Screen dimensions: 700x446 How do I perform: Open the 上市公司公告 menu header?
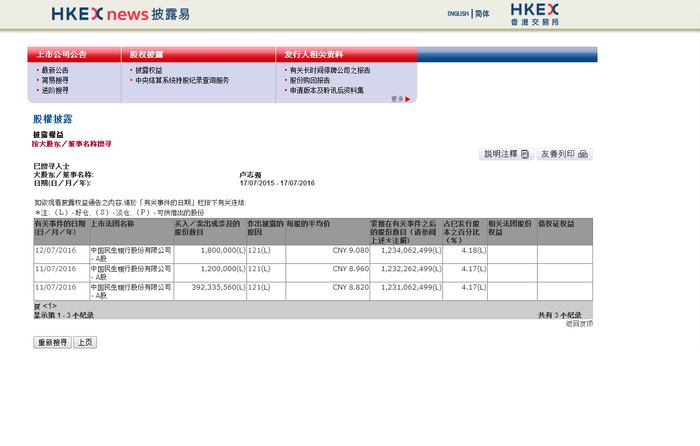coord(61,54)
